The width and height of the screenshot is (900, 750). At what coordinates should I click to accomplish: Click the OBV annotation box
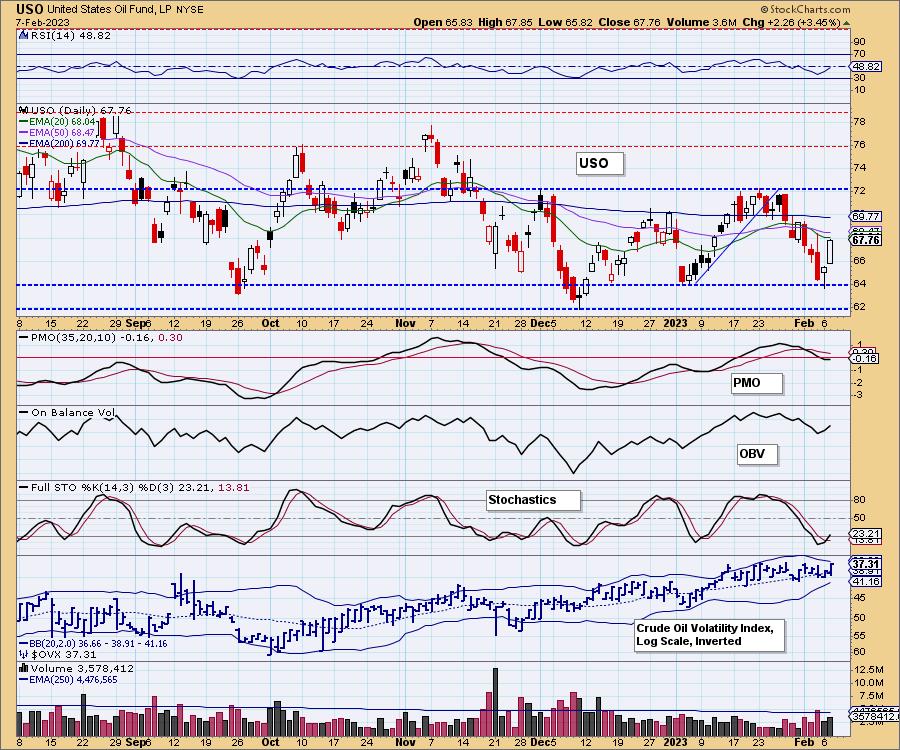[x=757, y=454]
